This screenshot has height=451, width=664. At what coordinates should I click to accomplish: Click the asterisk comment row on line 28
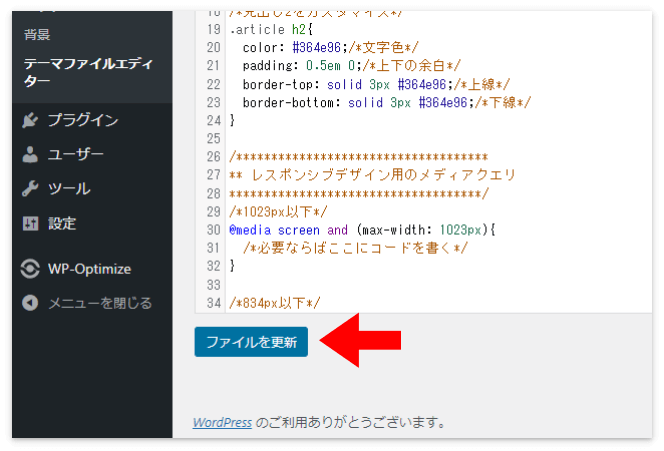(359, 194)
